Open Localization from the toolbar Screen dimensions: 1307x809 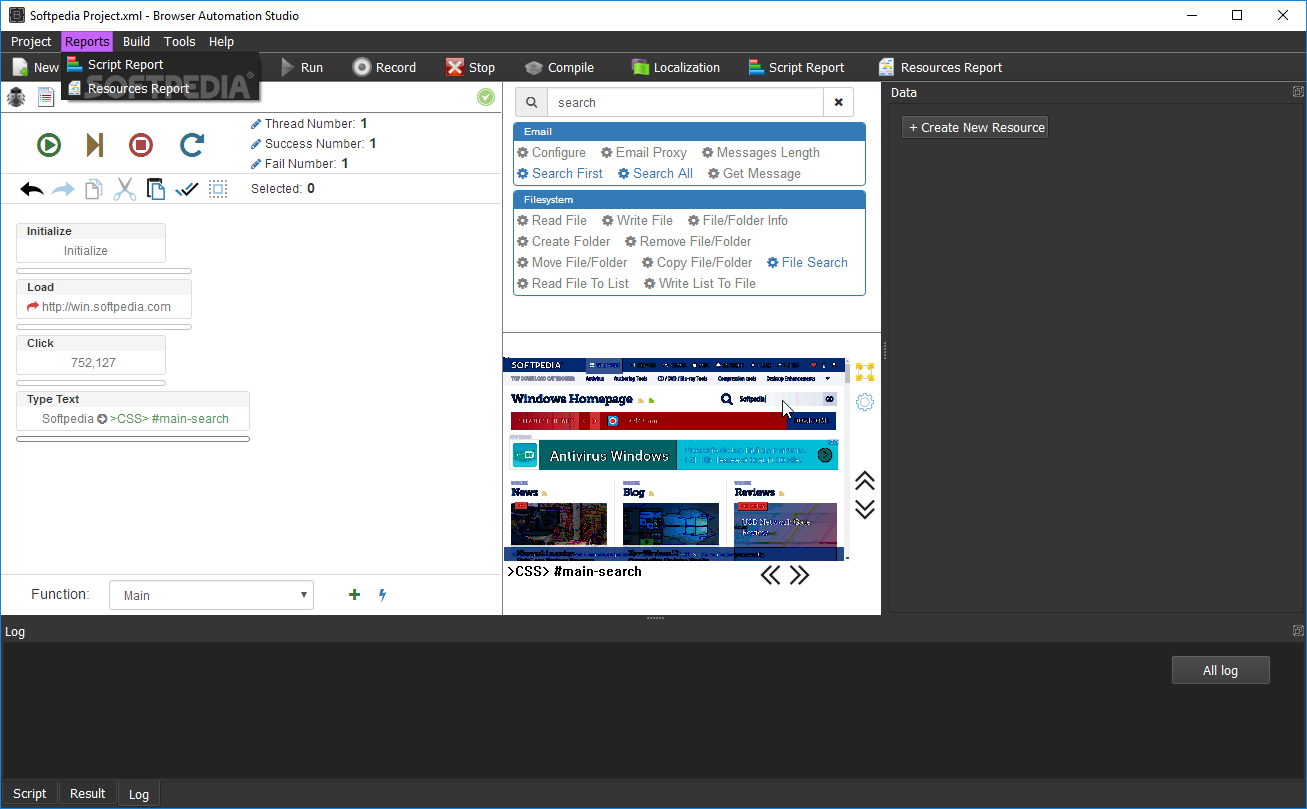(675, 67)
